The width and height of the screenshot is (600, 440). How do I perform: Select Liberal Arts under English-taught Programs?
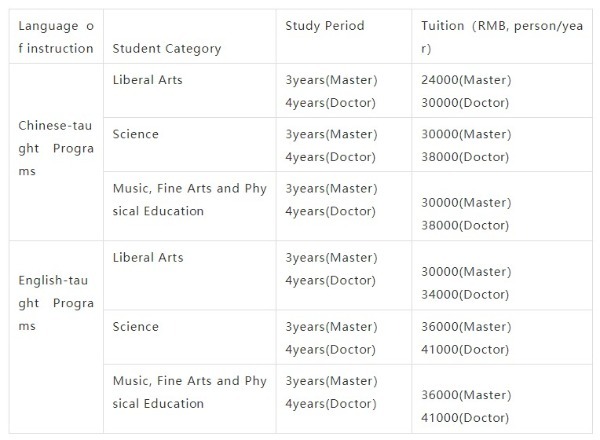(148, 257)
